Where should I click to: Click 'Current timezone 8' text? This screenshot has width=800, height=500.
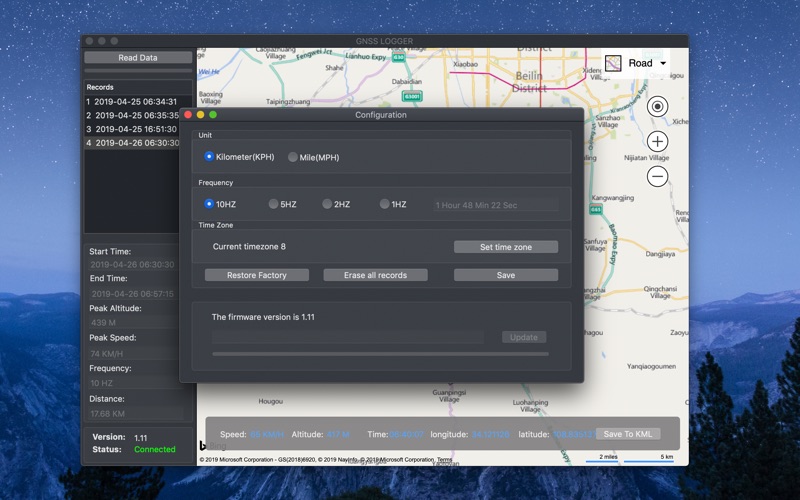pos(249,246)
